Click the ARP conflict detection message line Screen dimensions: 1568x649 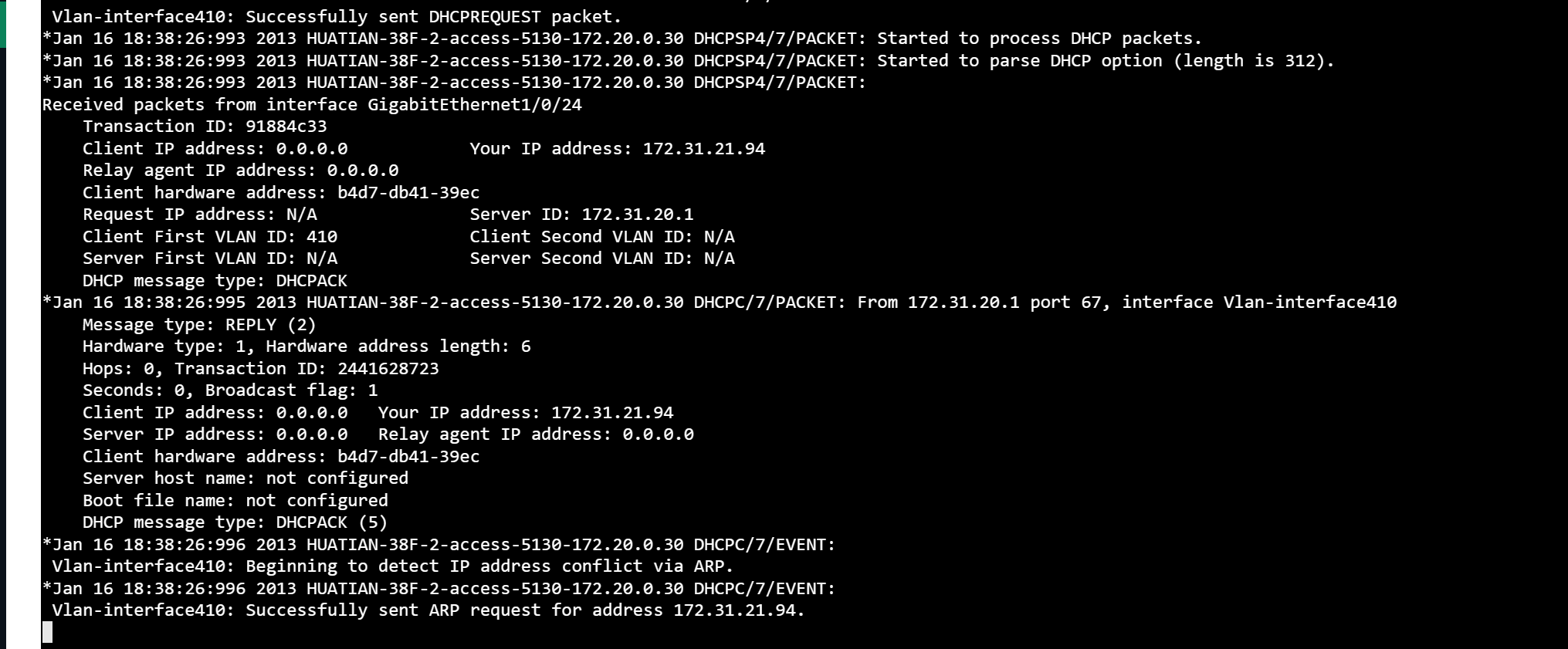[x=392, y=566]
